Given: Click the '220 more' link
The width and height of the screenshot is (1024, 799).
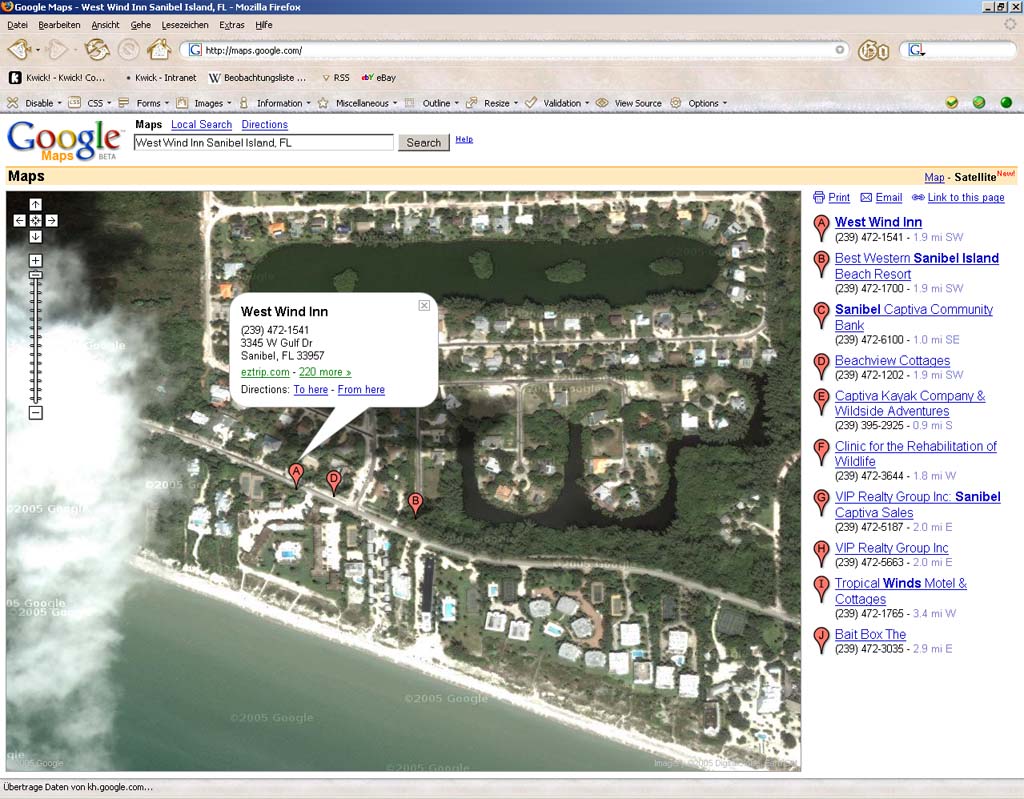Looking at the screenshot, I should pos(325,372).
